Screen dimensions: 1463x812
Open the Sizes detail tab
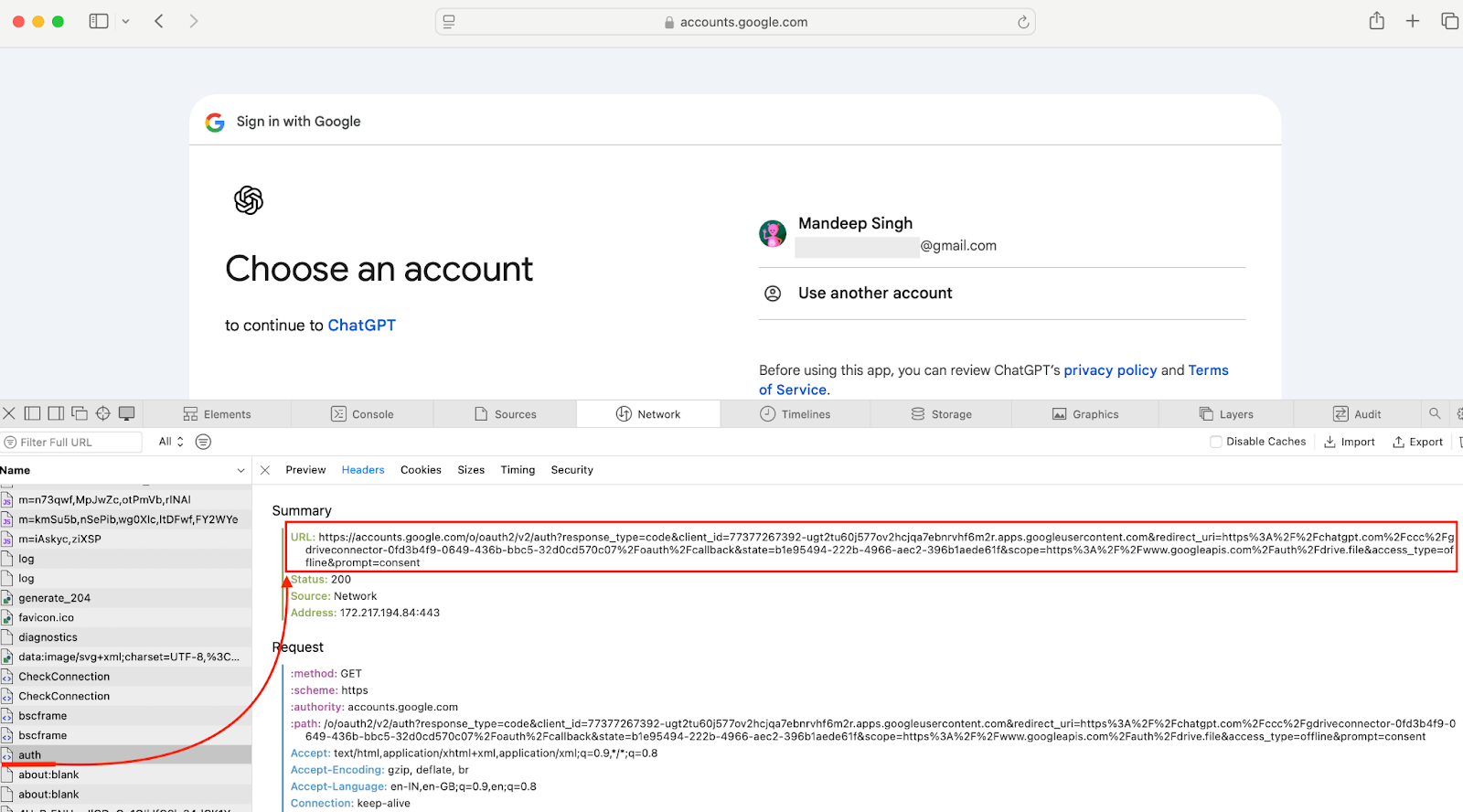click(471, 470)
